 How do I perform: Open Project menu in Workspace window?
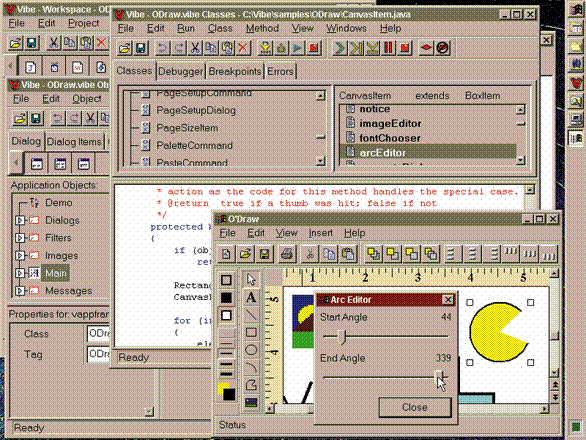(x=83, y=23)
